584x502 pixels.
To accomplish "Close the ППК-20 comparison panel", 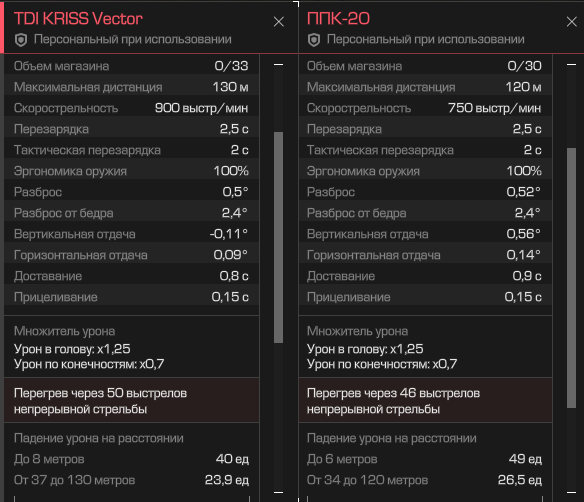I will tap(572, 22).
